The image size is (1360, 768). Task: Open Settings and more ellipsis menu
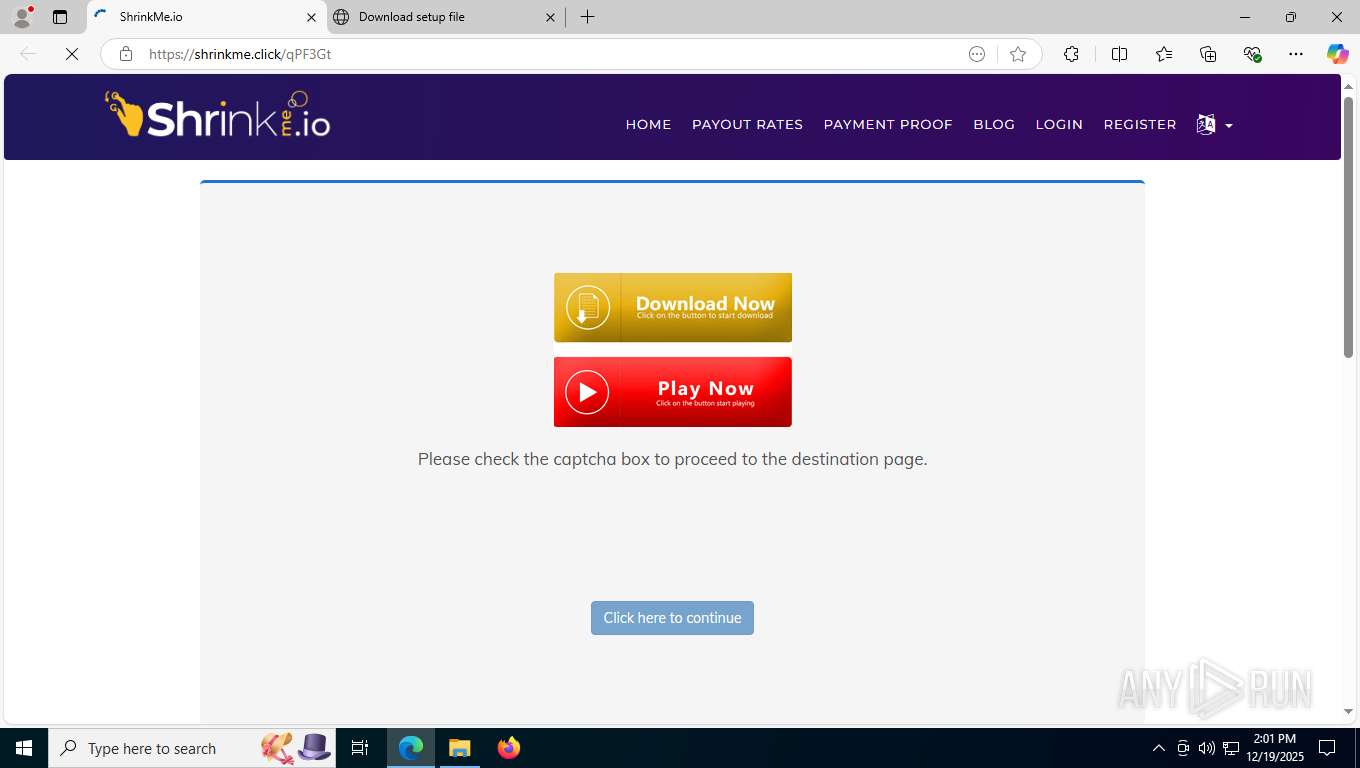(x=1296, y=54)
